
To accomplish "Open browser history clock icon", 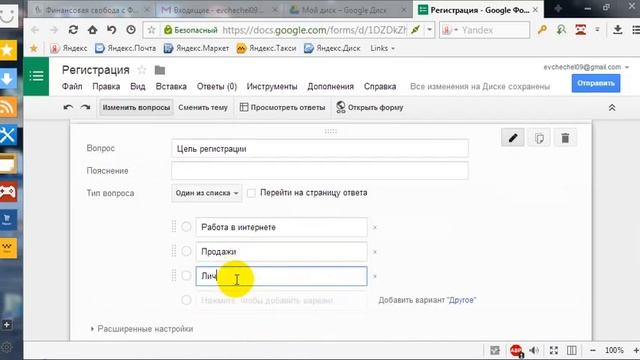I will (x=131, y=30).
